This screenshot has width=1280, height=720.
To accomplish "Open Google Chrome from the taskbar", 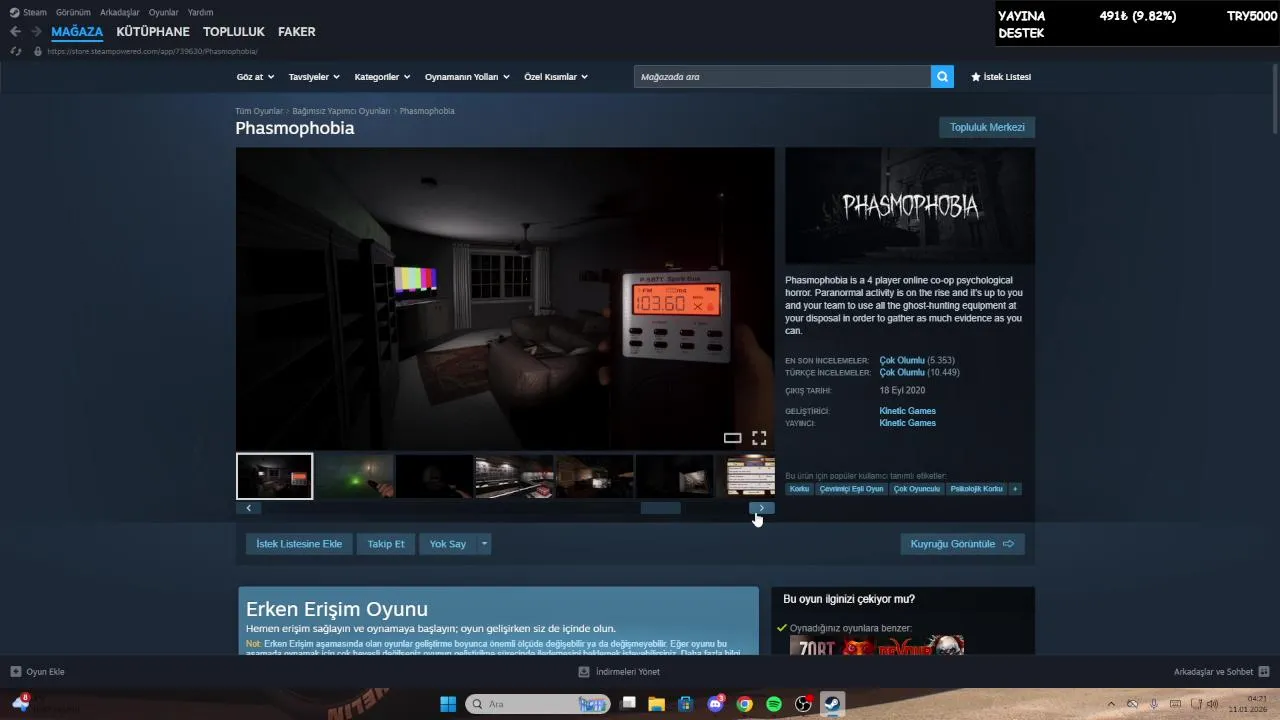I will click(x=744, y=704).
